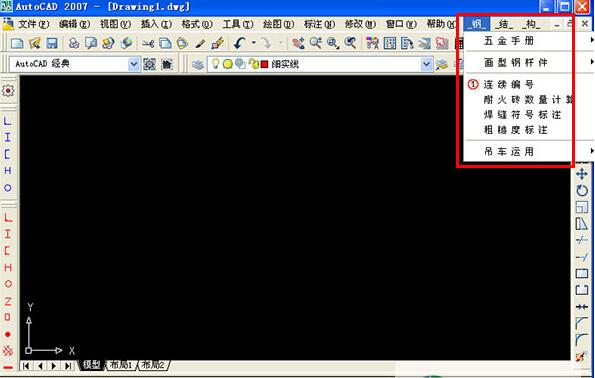Click the Zoom Realtime magnifier icon
The image size is (595, 378).
316,43
